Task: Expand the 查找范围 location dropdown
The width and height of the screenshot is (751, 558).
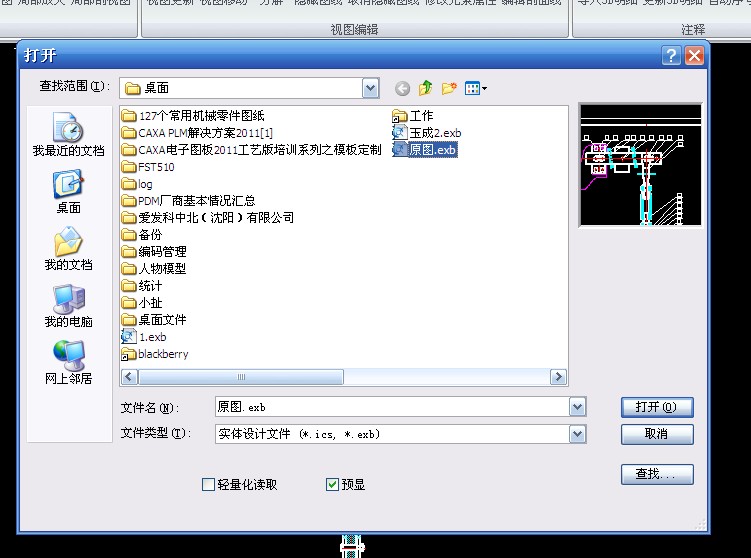Action: [x=370, y=88]
